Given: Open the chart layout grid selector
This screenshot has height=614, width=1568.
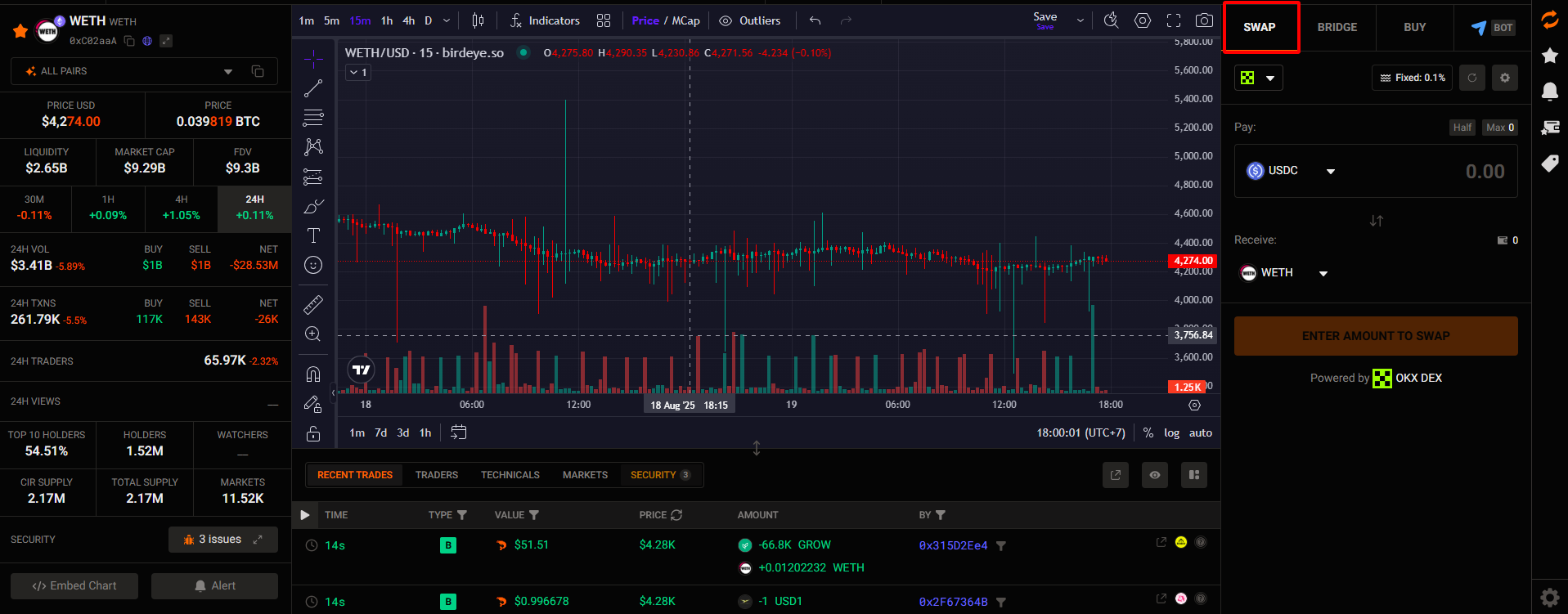Looking at the screenshot, I should (604, 20).
